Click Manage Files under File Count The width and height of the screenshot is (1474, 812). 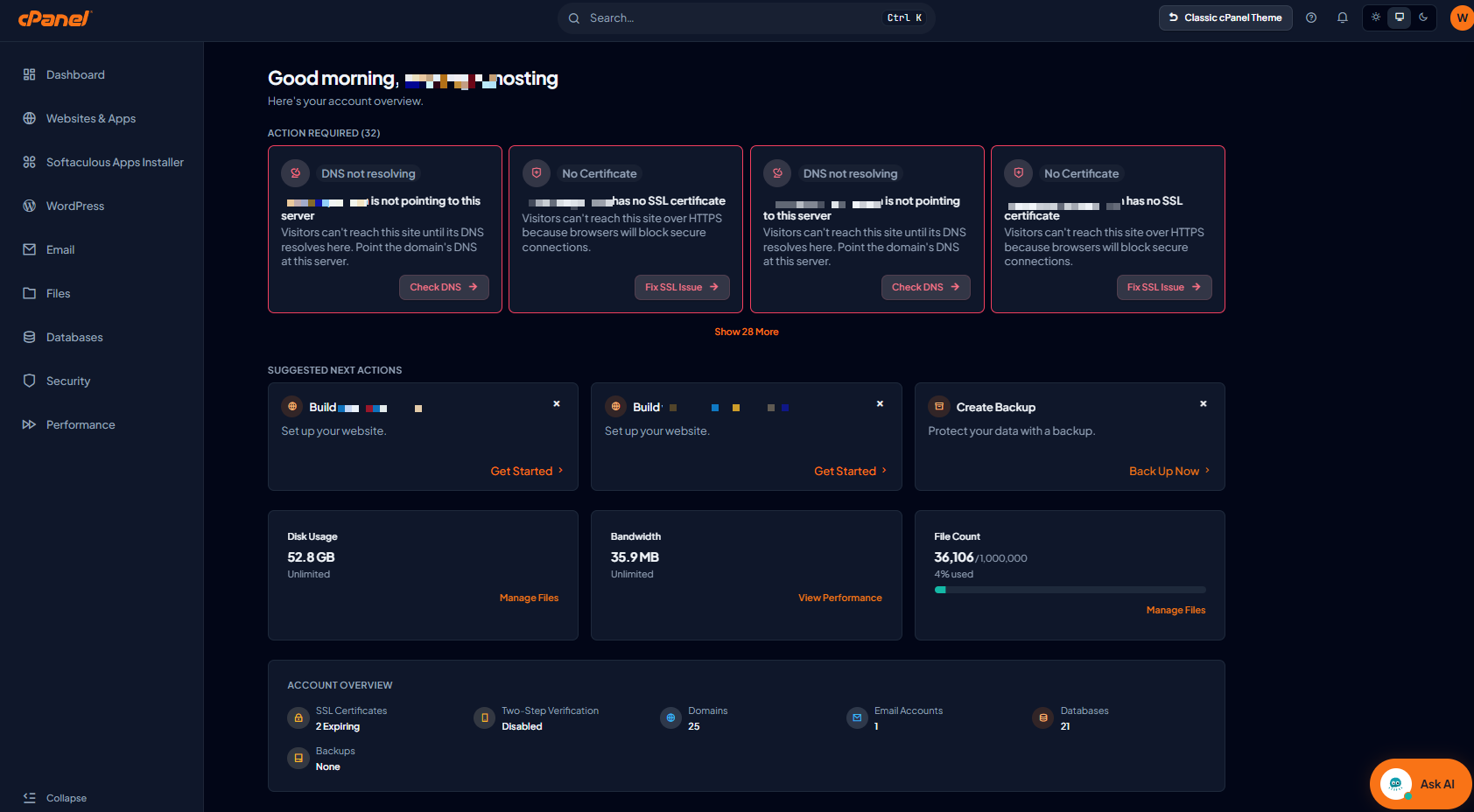tap(1176, 610)
